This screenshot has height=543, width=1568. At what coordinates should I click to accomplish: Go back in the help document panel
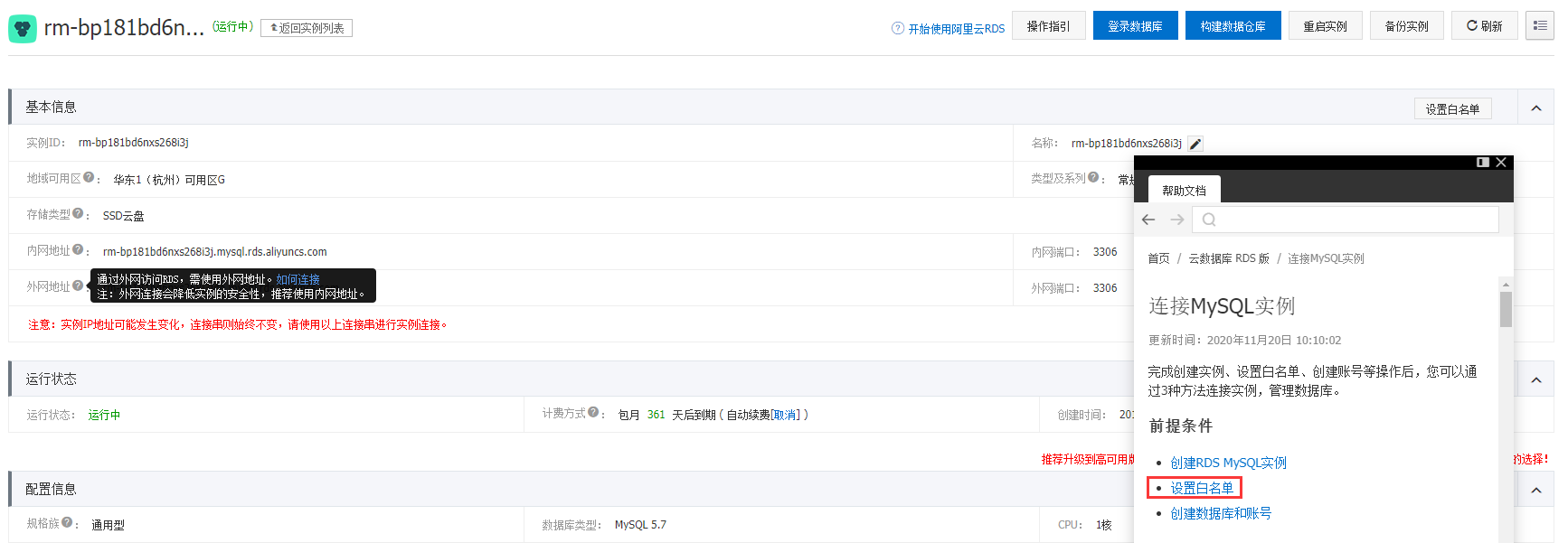[1148, 220]
